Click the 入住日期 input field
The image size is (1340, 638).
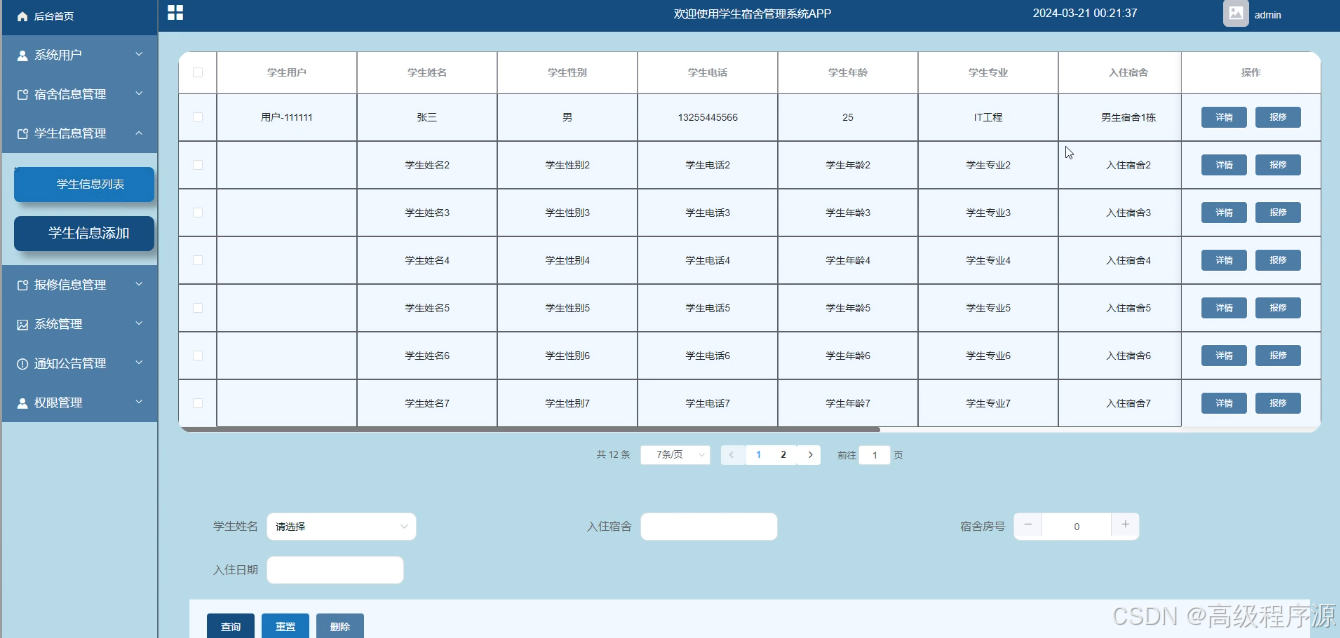pyautogui.click(x=335, y=570)
